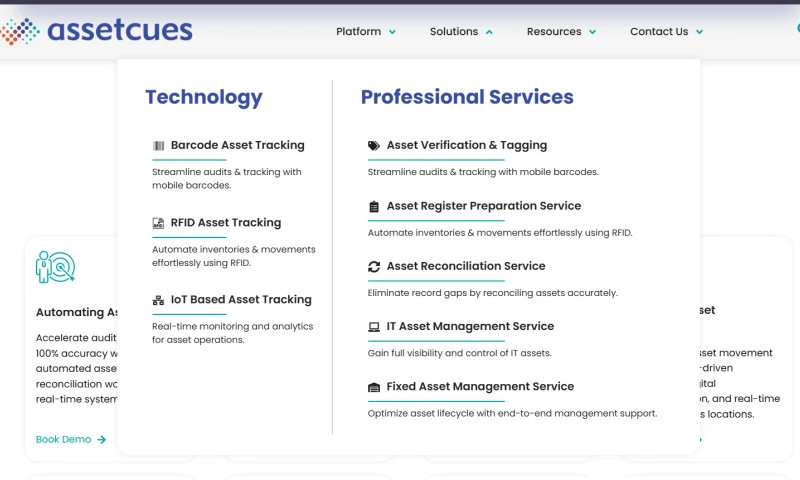Viewport: 800px width, 480px height.
Task: Click the arrow icon next to Book Demo
Action: tap(102, 440)
